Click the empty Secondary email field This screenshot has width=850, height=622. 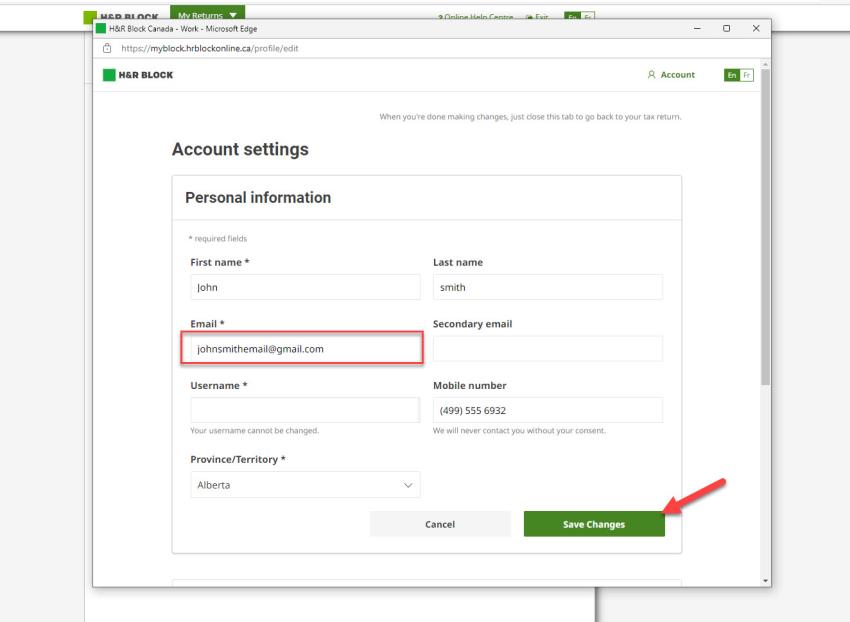tap(547, 349)
